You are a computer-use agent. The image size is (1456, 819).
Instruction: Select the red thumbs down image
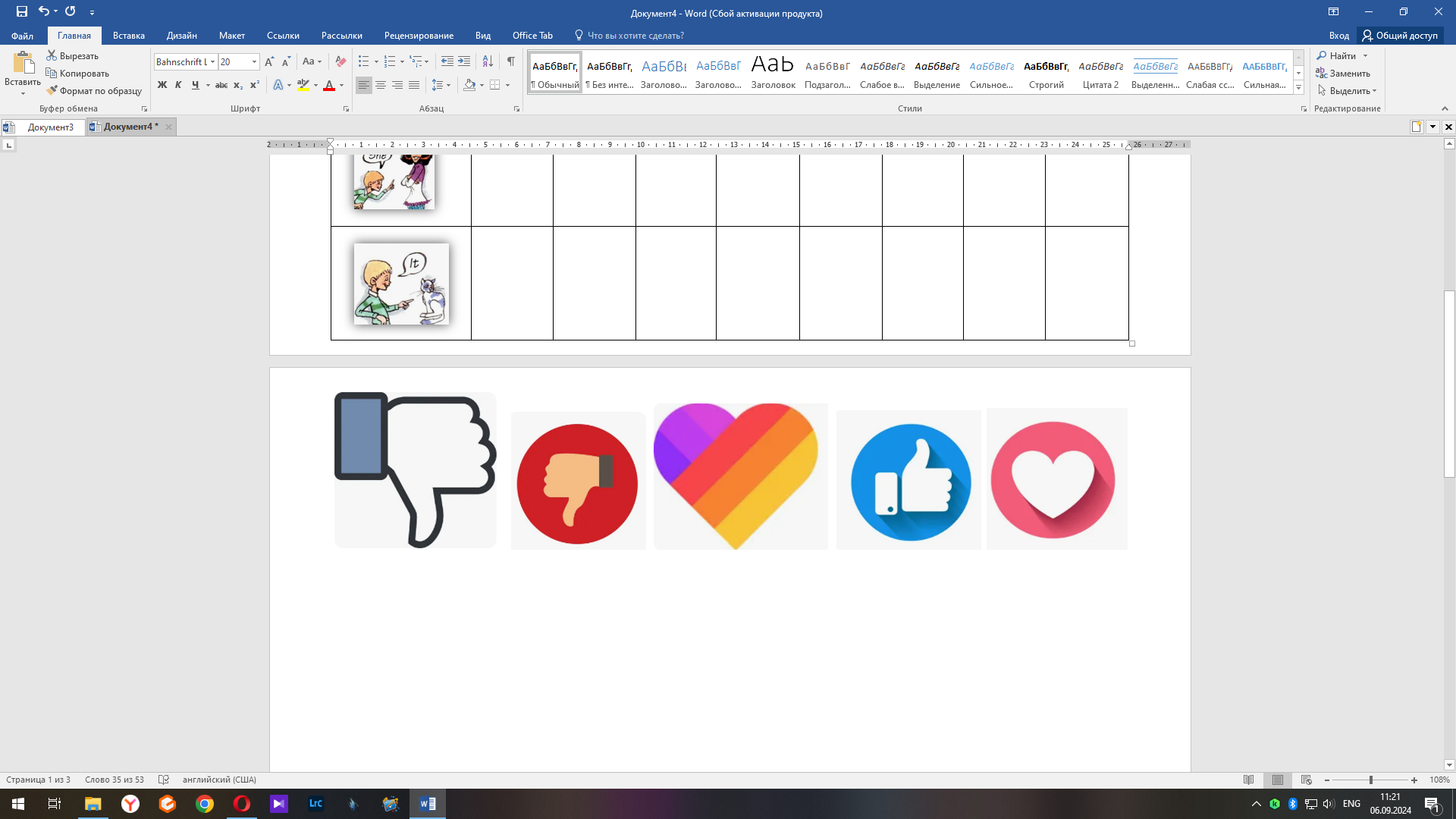click(x=578, y=481)
